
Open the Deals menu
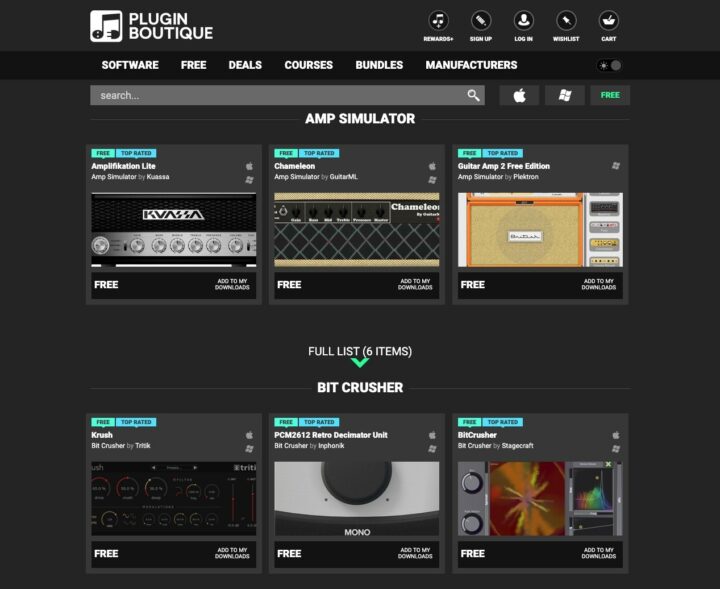[x=245, y=65]
